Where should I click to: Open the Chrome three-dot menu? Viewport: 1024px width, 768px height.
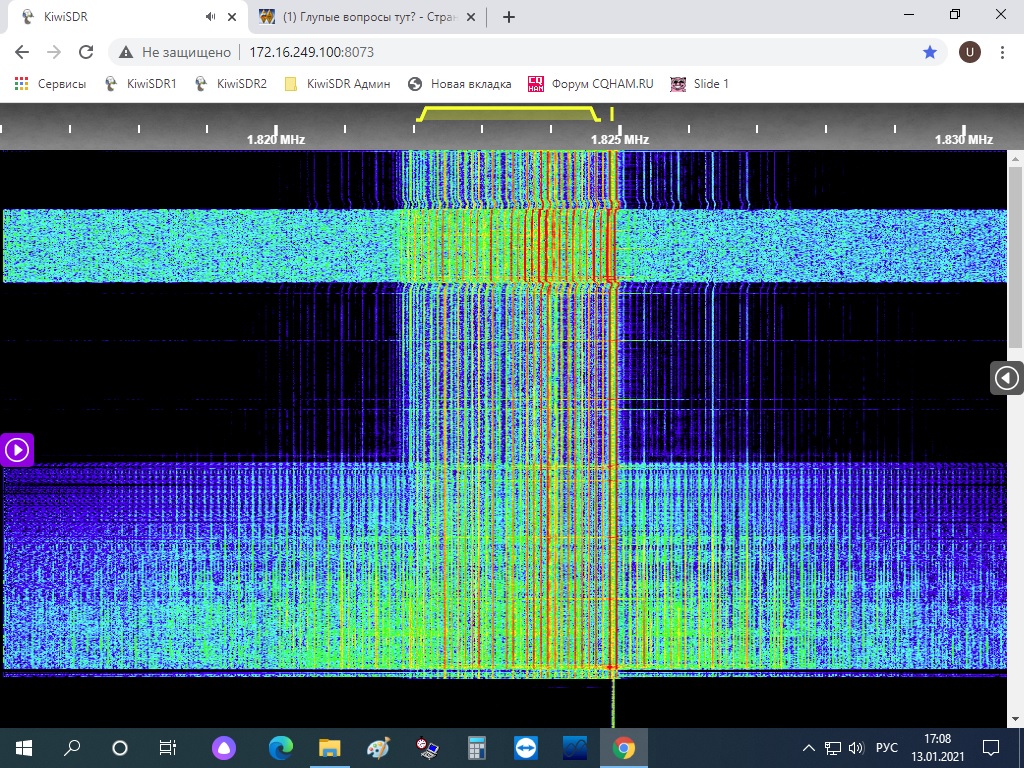1002,52
